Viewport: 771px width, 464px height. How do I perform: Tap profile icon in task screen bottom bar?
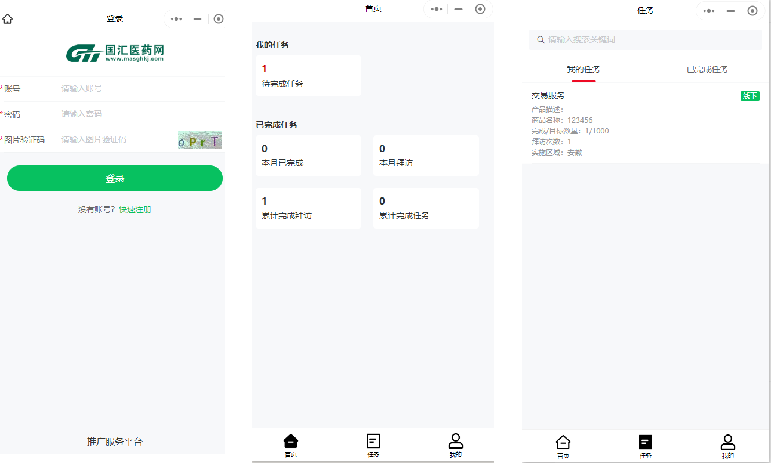728,442
